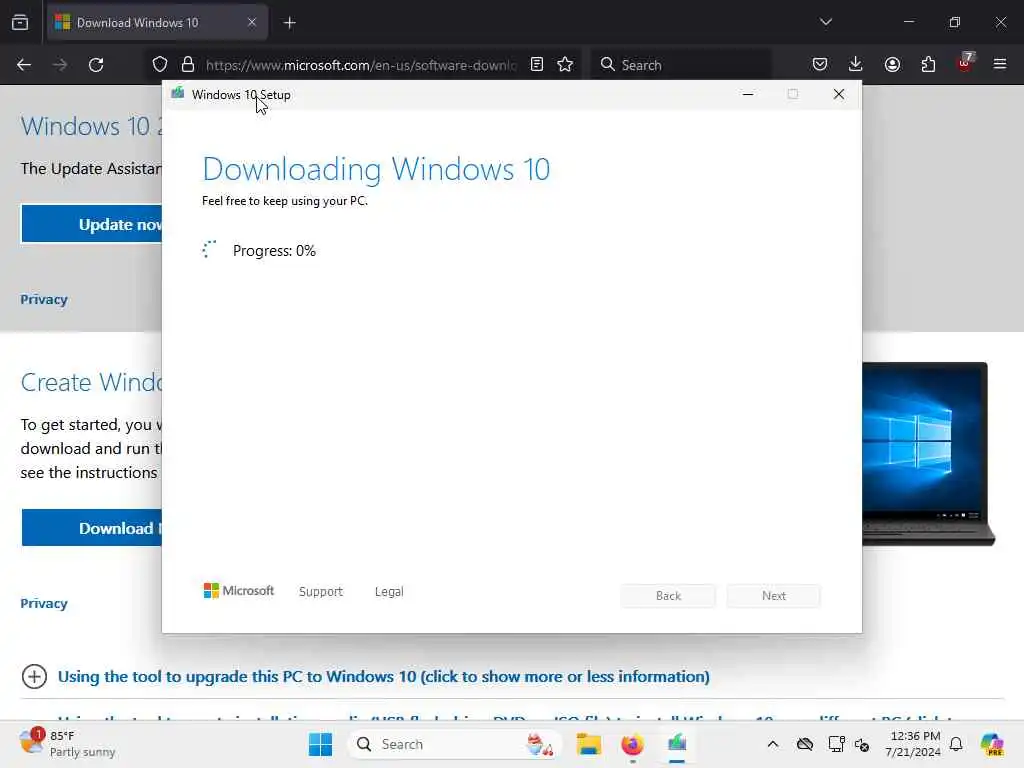1024x768 pixels.
Task: Open the Firefox account icon
Action: 892,64
